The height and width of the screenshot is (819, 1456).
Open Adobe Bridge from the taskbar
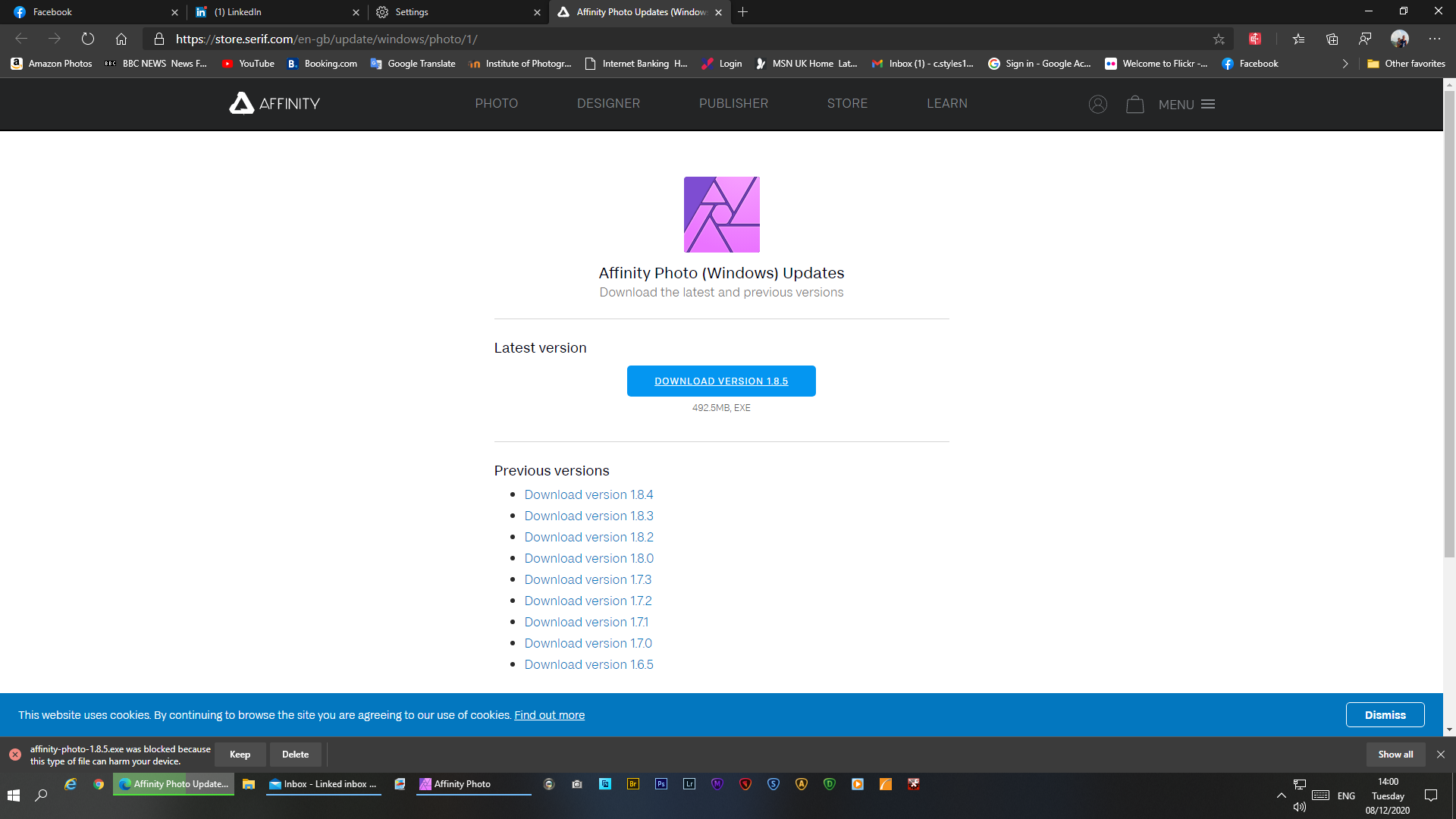[x=633, y=784]
